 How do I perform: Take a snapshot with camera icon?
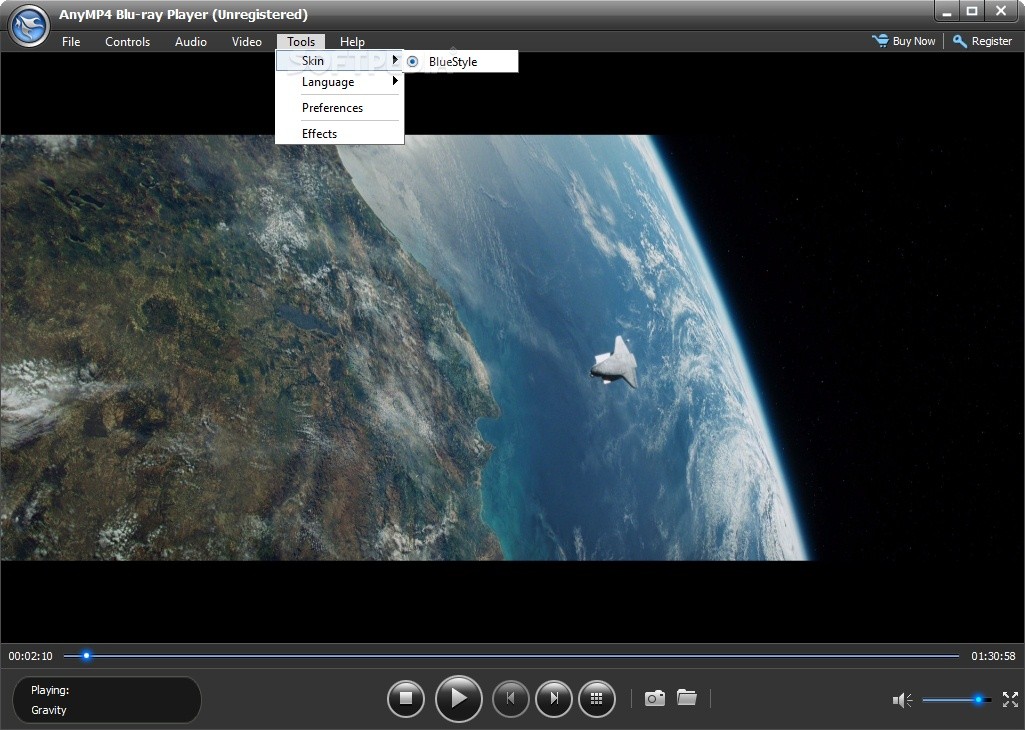(654, 698)
